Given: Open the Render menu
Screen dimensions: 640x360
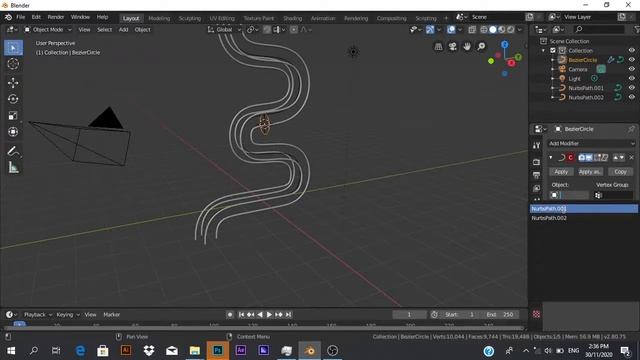Looking at the screenshot, I should [x=56, y=17].
